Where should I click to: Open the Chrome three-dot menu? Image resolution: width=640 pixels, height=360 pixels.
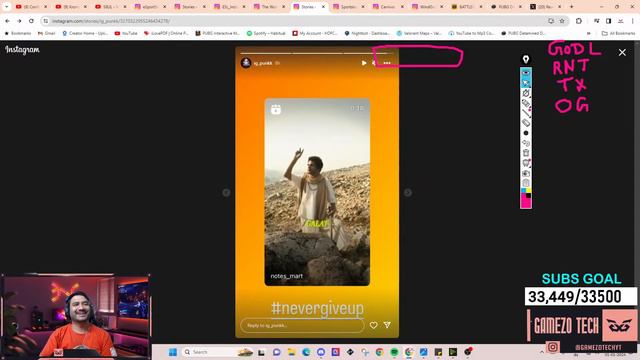point(633,21)
